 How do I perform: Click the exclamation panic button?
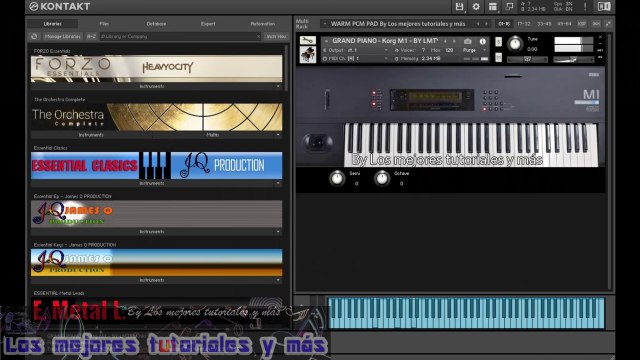[585, 7]
